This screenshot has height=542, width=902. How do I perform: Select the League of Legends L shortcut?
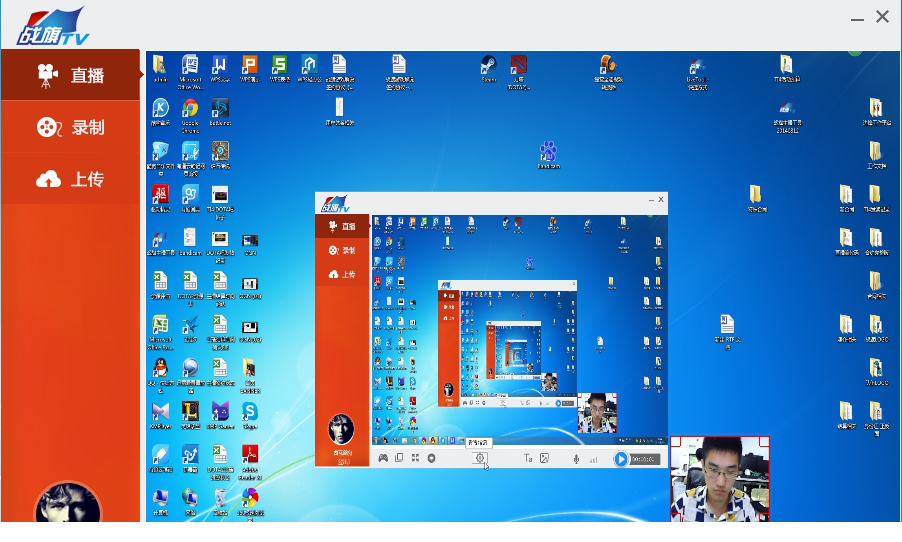(x=190, y=415)
